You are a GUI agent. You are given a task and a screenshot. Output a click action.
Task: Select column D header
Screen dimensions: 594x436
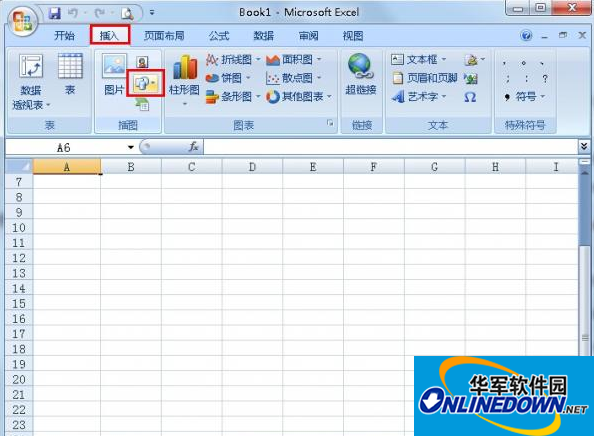point(252,167)
